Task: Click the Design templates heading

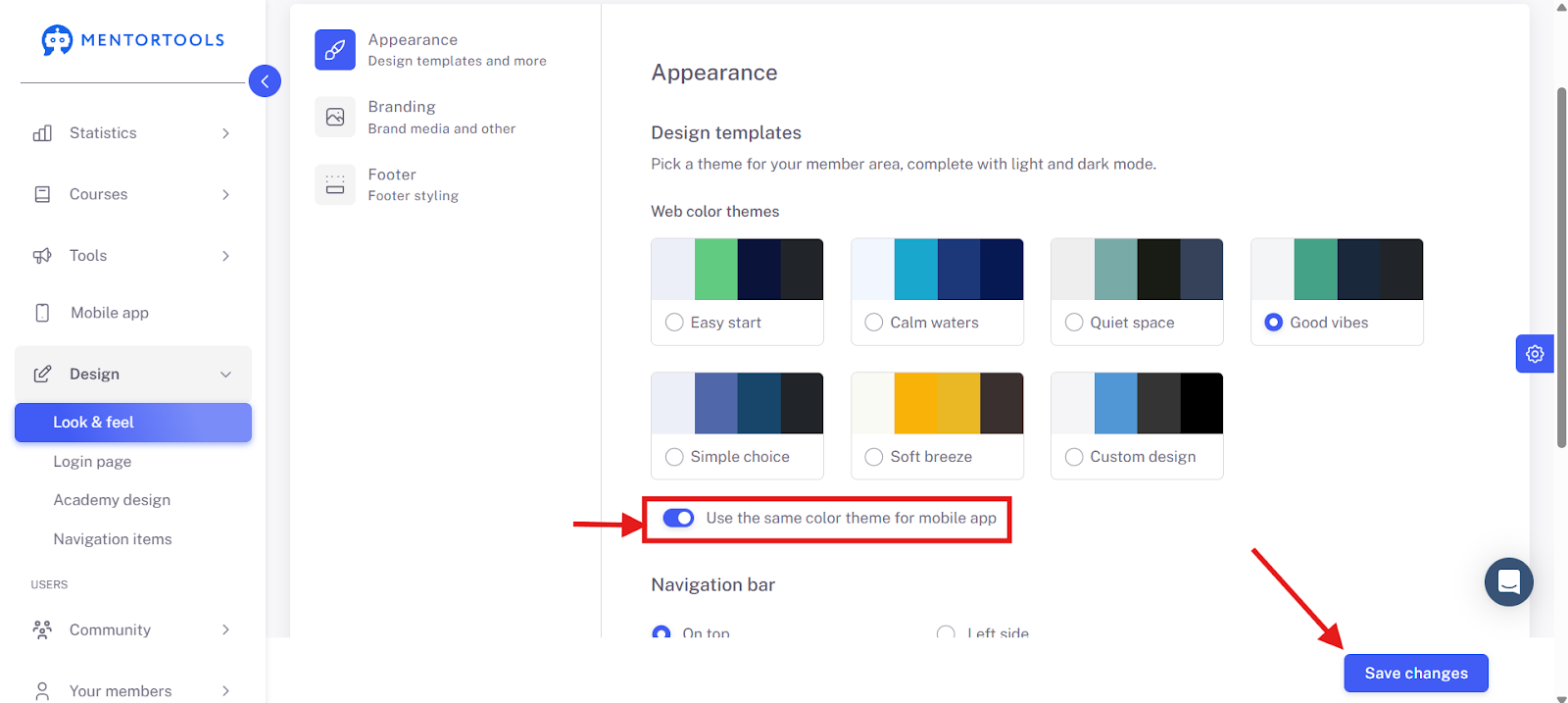Action: click(726, 133)
